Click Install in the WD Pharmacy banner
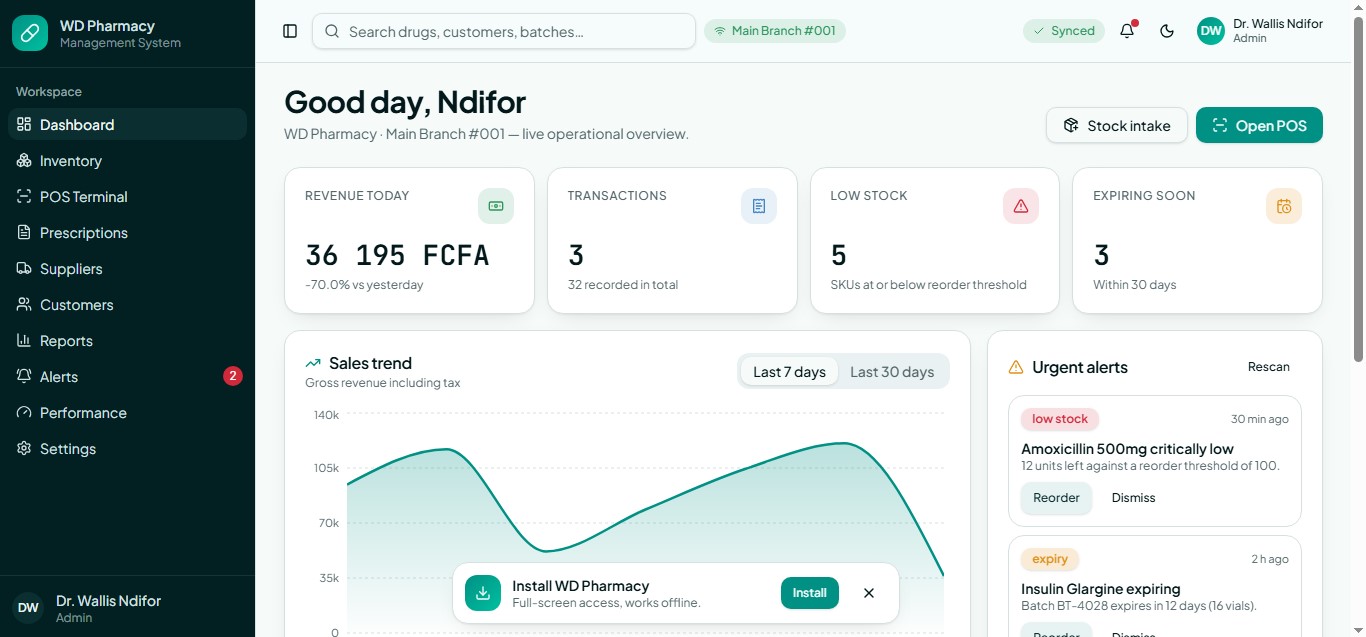 point(810,593)
